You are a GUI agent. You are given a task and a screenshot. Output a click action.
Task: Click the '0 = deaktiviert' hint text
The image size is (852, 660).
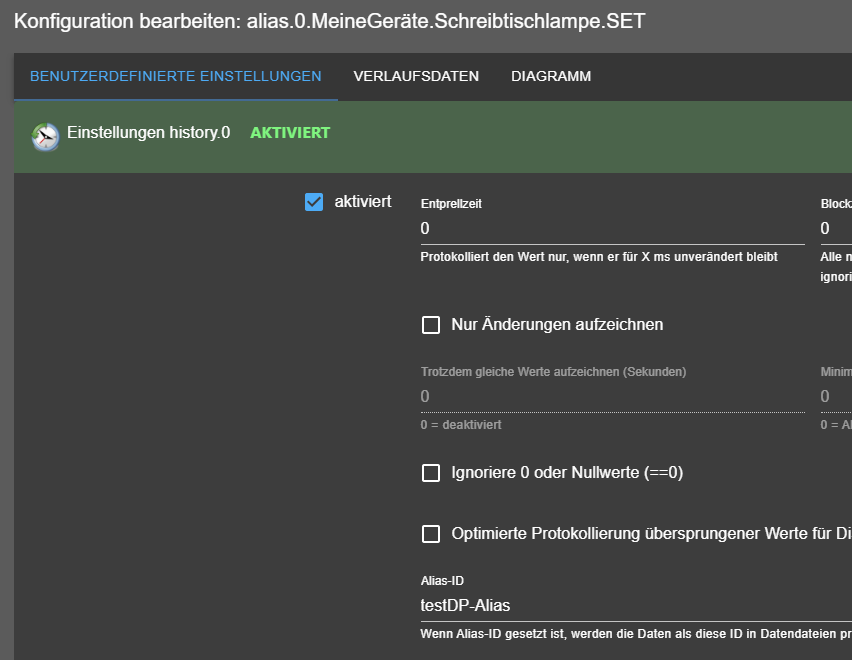click(461, 425)
